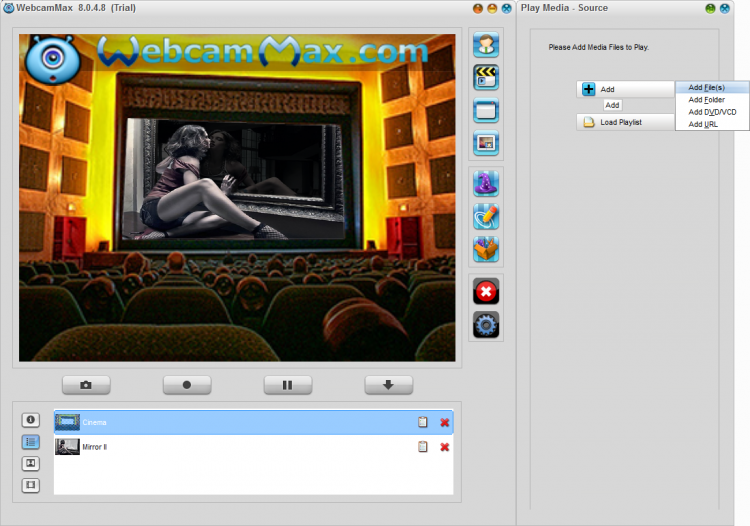Select the Mirror II effect row
Screen dimensions: 750x526
254,447
